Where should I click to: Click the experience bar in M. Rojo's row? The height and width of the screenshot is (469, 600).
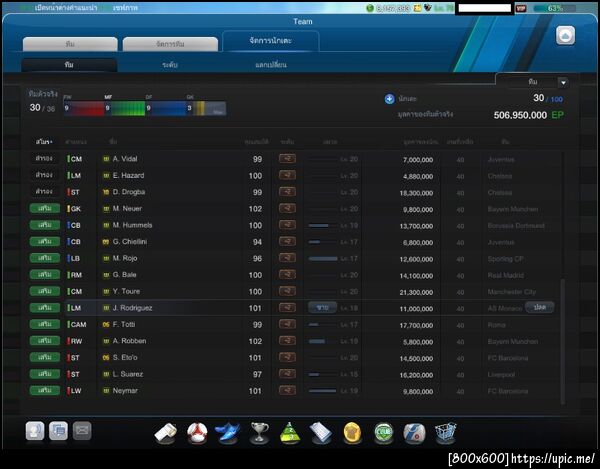click(x=323, y=259)
